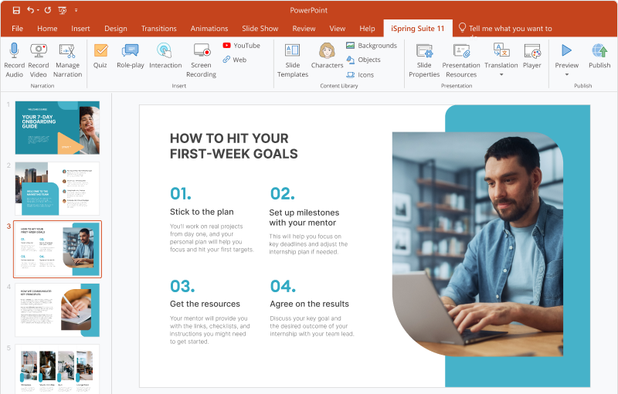618x394 pixels.
Task: Open the Help tab
Action: click(367, 28)
